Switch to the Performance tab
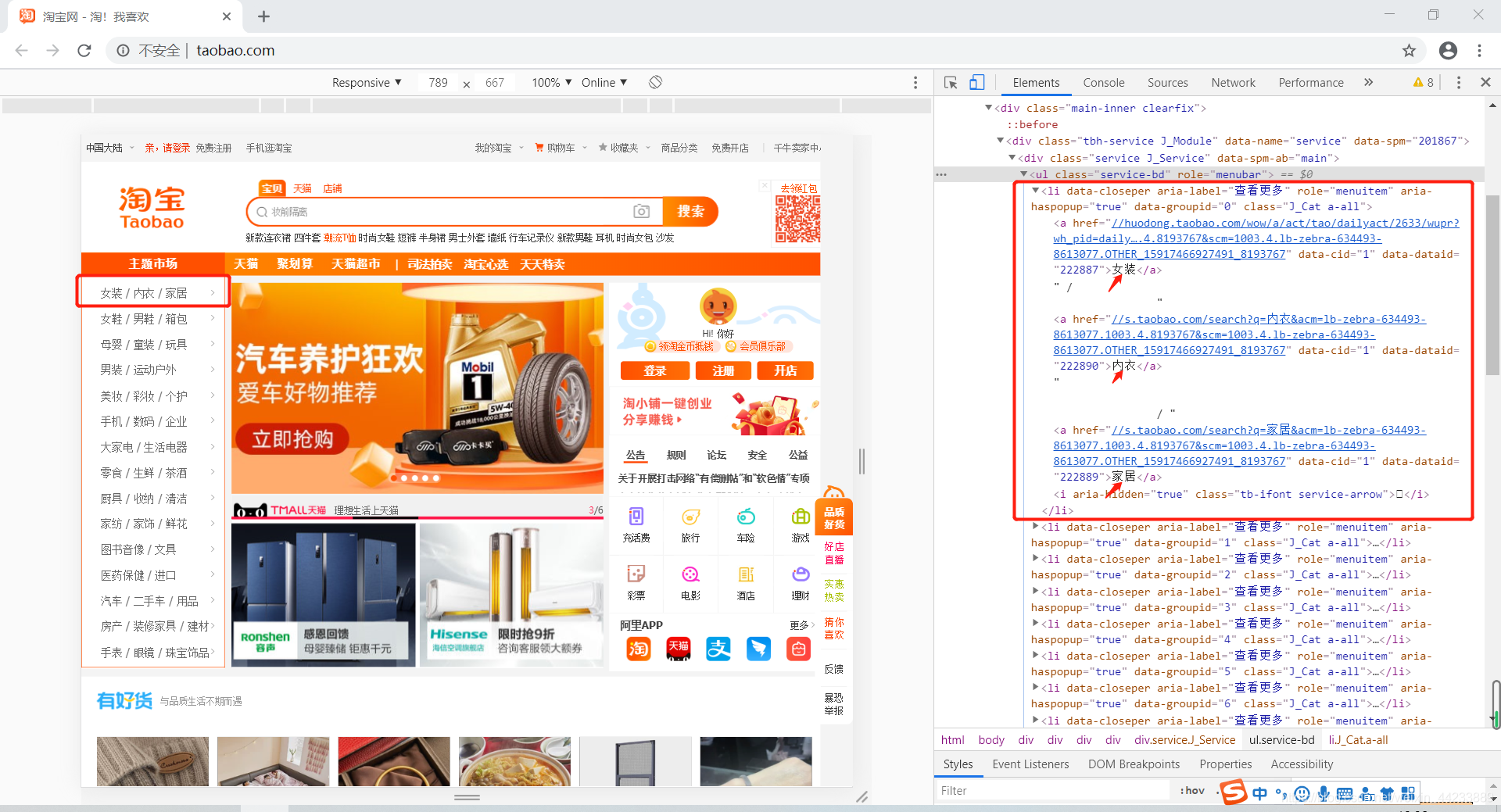Viewport: 1501px width, 812px height. (x=1311, y=82)
